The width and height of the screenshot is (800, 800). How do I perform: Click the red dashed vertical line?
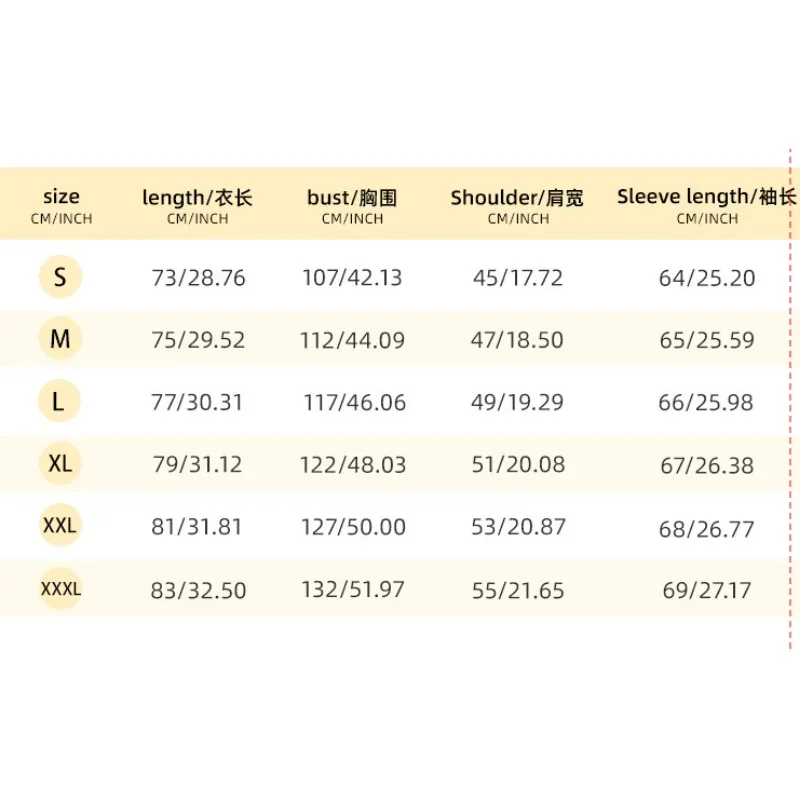tap(790, 398)
